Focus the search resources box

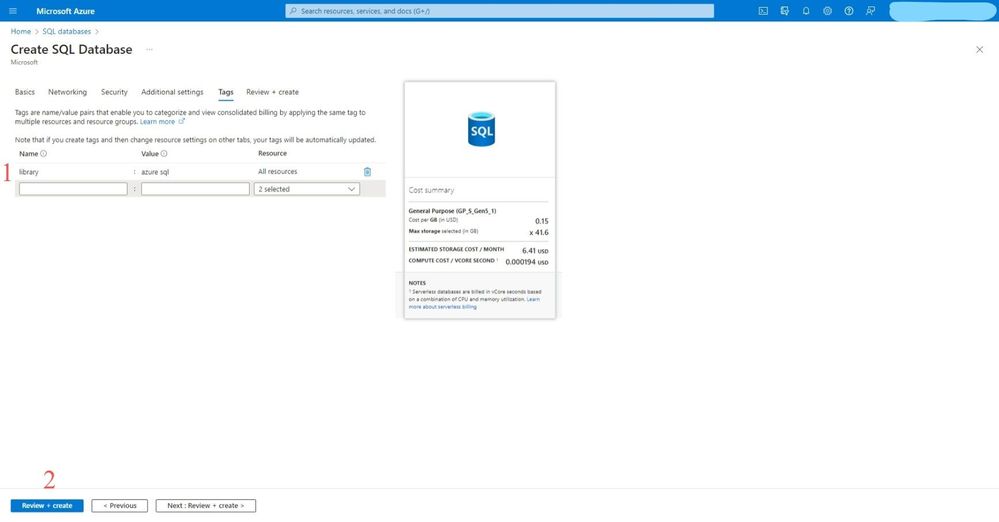500,11
